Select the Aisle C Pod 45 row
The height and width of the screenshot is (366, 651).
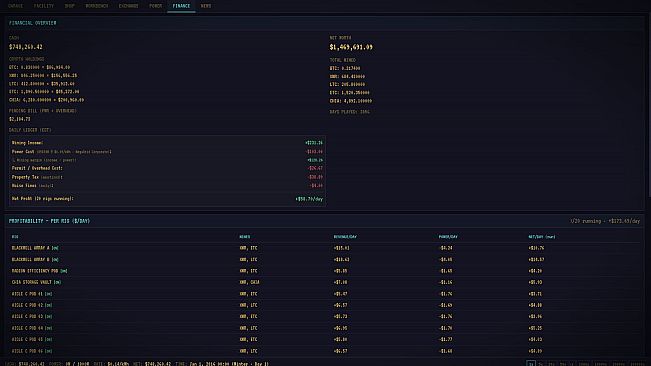pos(325,339)
